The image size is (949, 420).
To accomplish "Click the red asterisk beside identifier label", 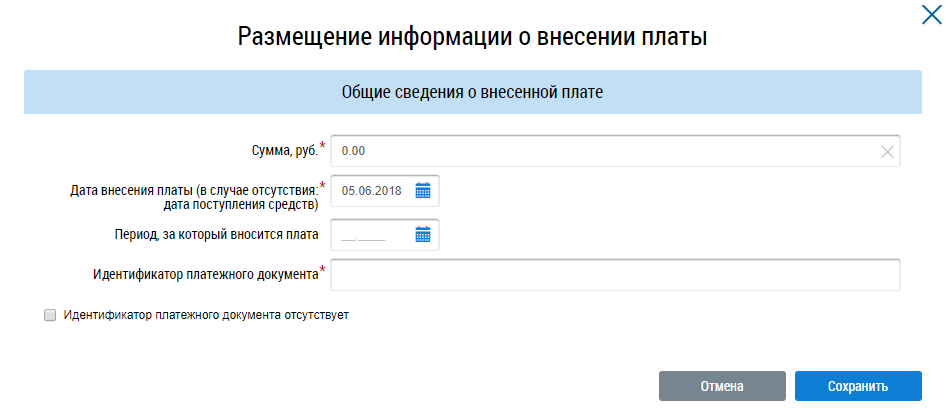I will (x=323, y=269).
